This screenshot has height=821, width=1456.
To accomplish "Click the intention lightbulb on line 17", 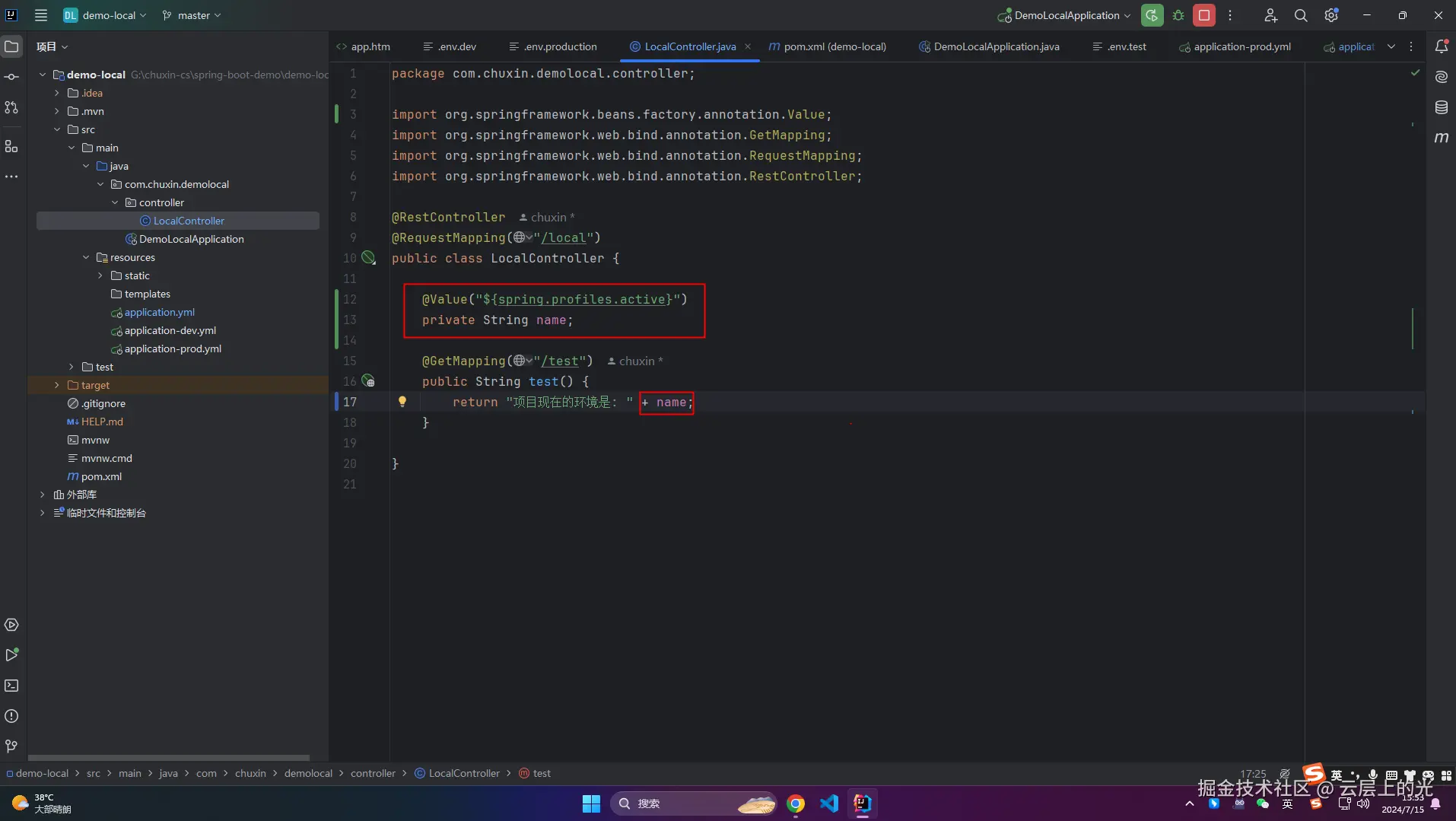I will tap(402, 401).
